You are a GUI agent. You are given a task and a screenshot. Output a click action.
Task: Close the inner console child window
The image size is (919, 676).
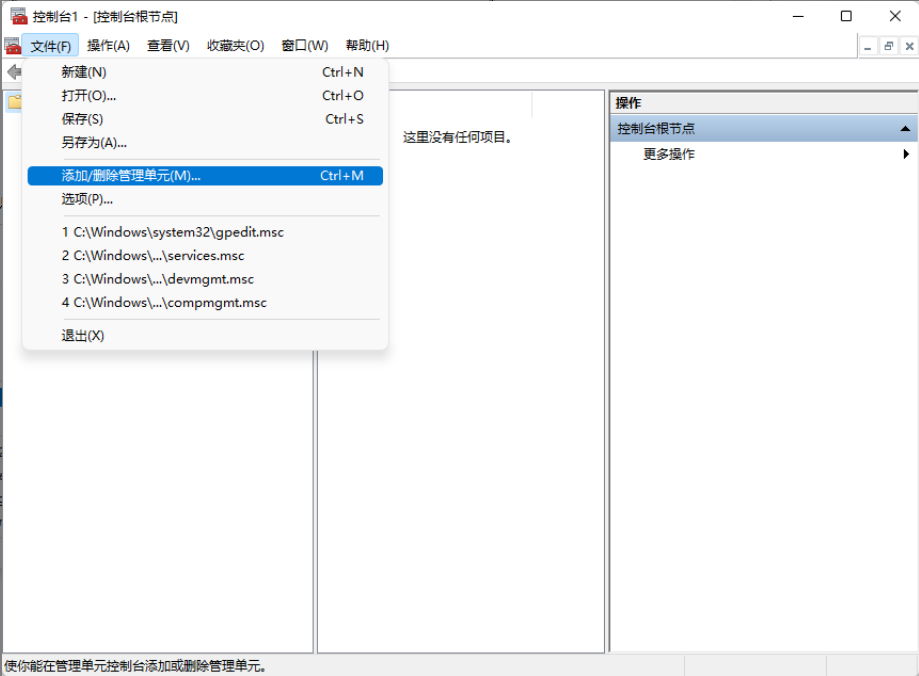click(909, 46)
